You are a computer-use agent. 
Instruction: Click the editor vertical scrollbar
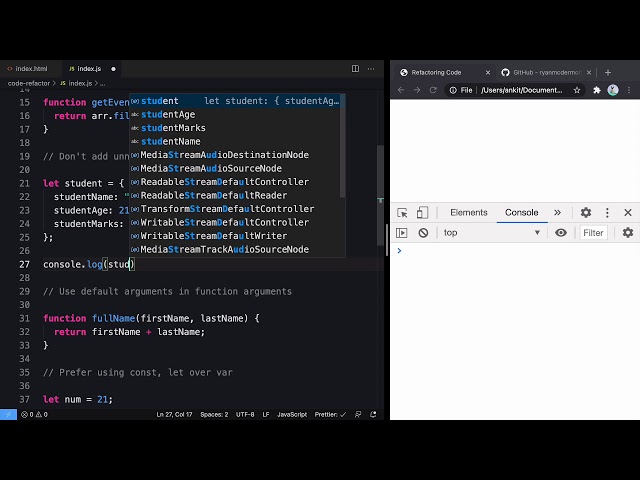click(x=380, y=196)
